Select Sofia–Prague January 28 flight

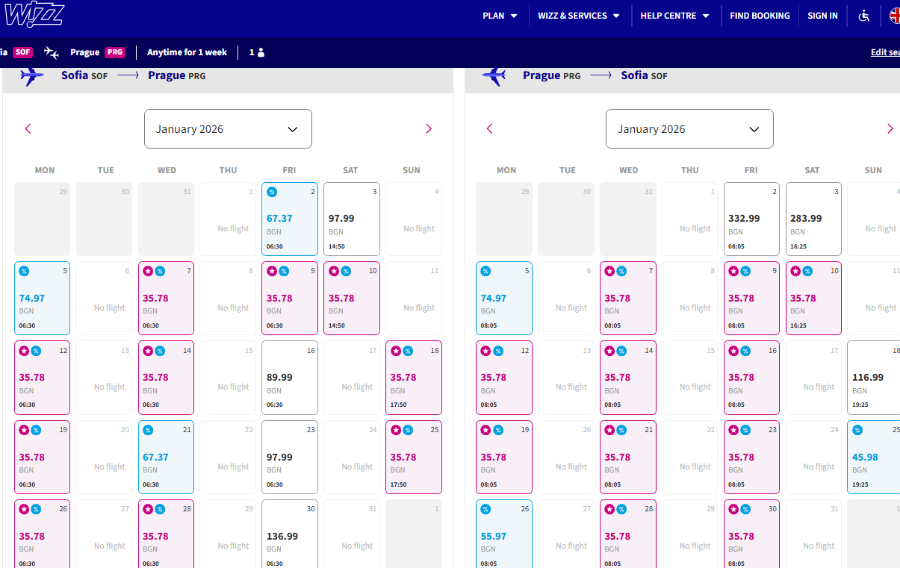[x=166, y=534]
